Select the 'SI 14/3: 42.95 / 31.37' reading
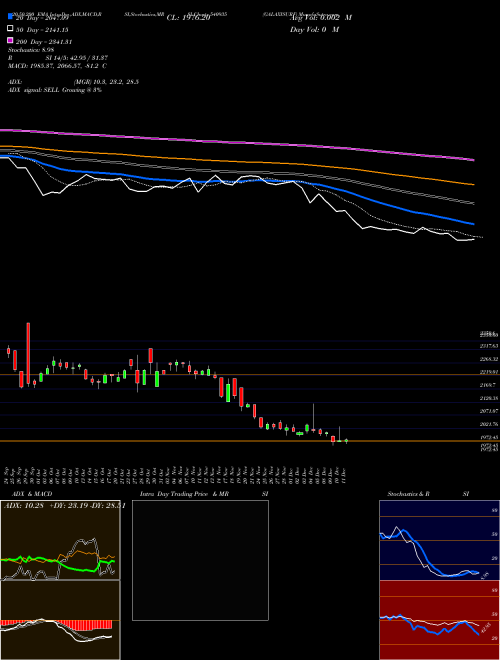Screen dimensions: 500x660 (x=77, y=58)
